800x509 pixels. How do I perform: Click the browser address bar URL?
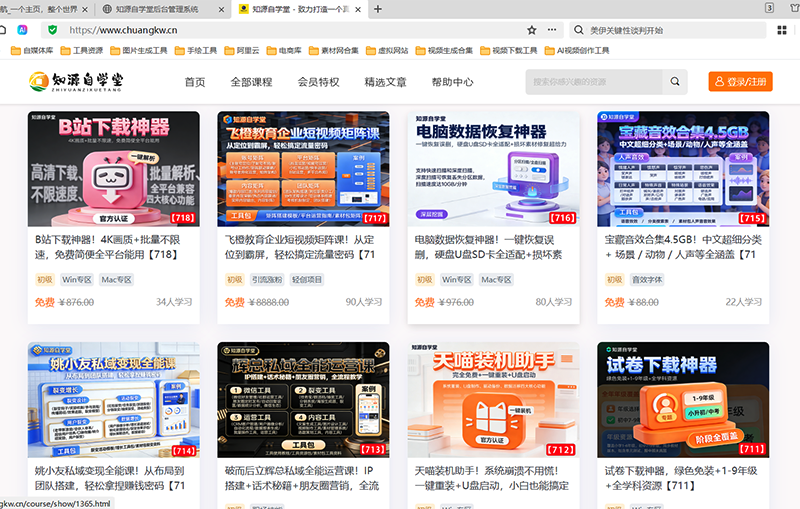123,30
